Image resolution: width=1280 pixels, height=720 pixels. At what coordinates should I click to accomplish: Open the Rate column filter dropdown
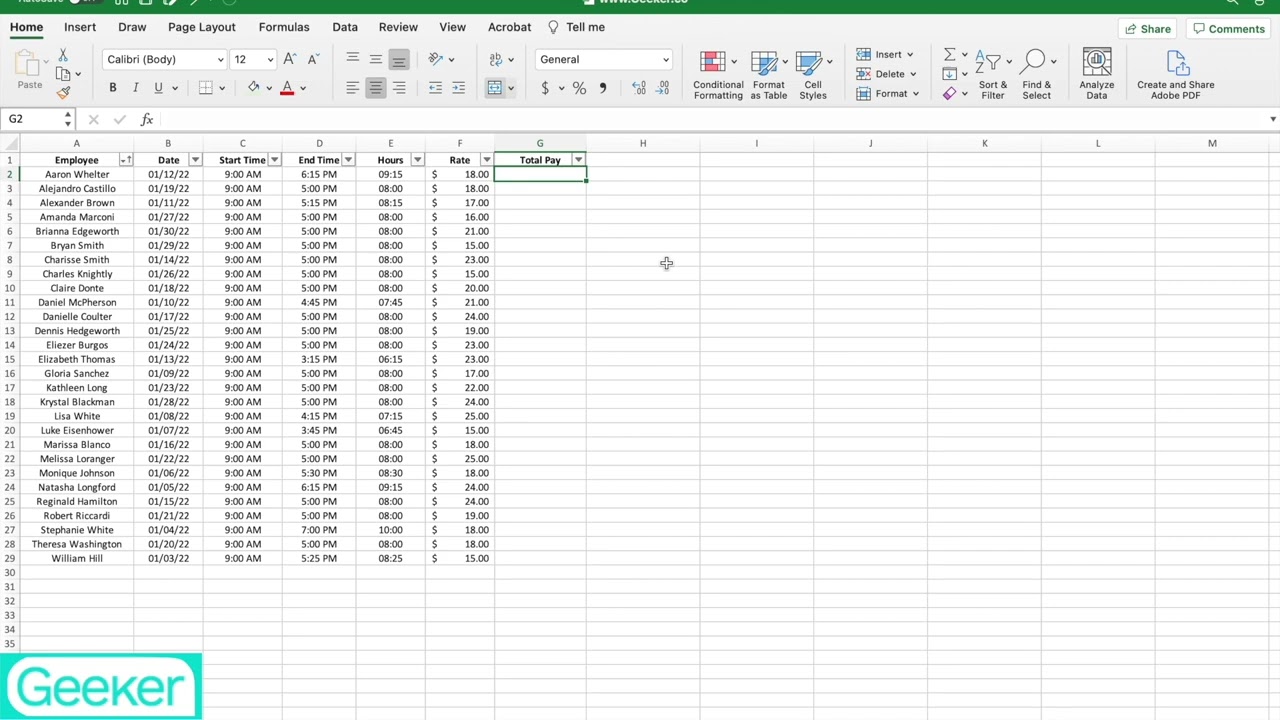486,160
